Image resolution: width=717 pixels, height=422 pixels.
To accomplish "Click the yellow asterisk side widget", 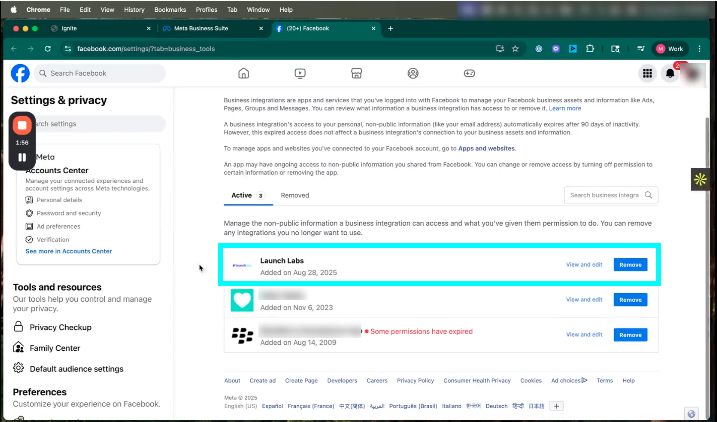I will [x=700, y=180].
